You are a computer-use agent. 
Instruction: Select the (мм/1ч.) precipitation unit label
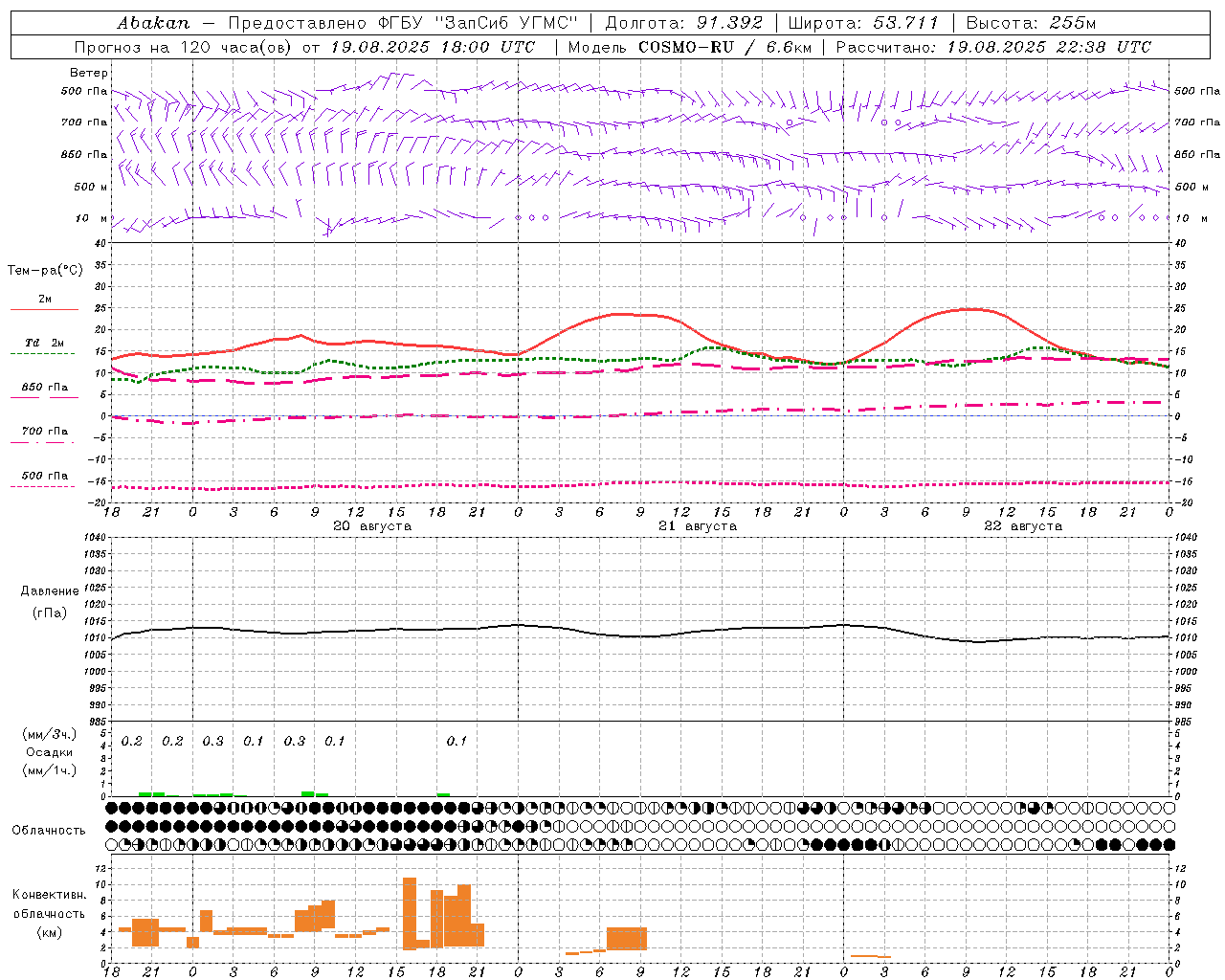click(x=49, y=770)
